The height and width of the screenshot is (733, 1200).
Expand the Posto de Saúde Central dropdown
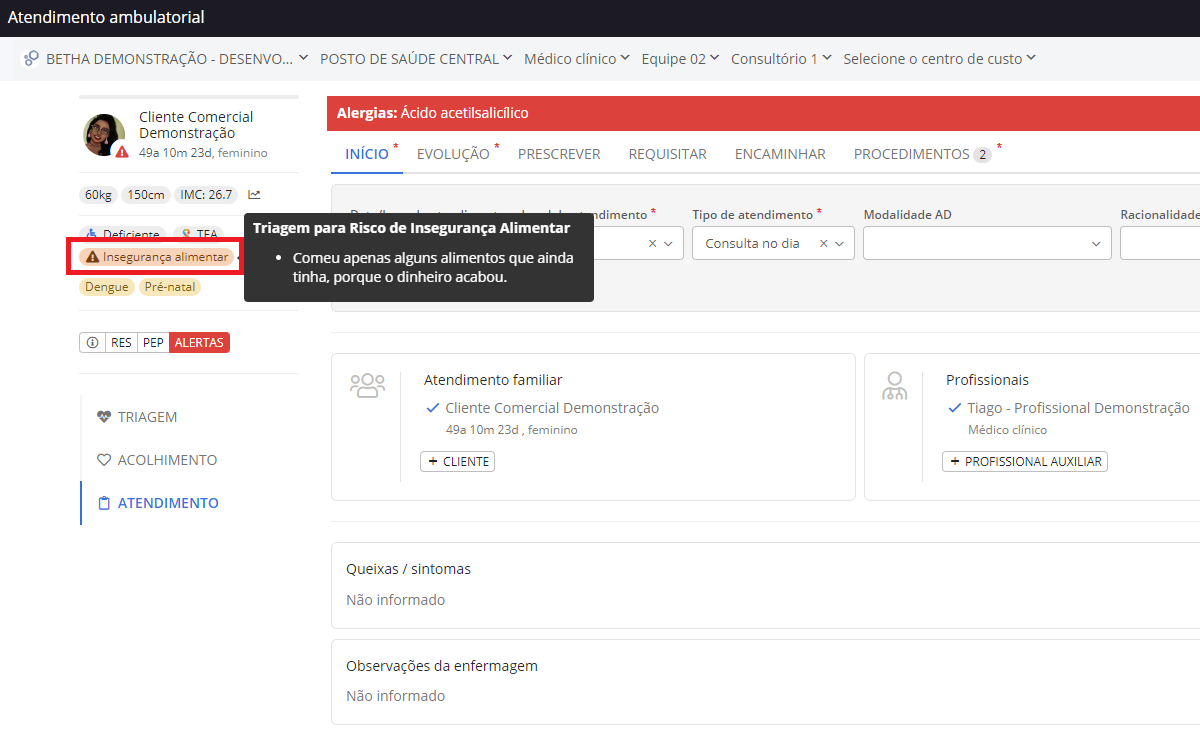click(x=415, y=59)
